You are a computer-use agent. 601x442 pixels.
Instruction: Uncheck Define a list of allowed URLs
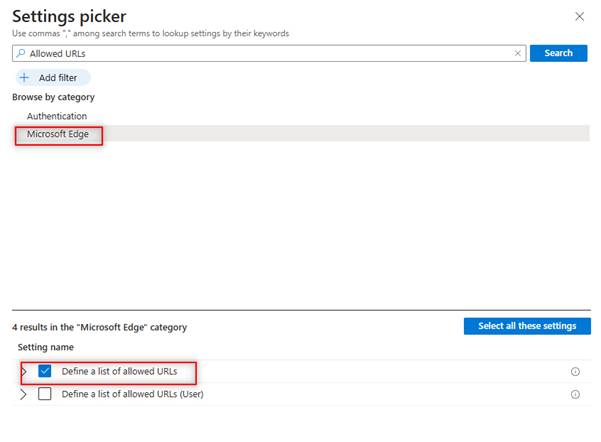click(44, 371)
